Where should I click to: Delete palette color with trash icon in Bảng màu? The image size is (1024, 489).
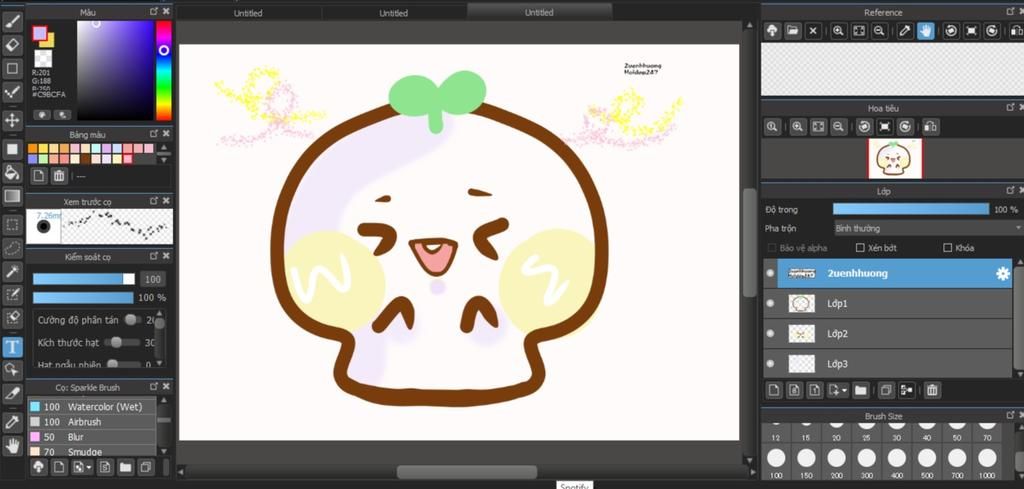click(x=59, y=176)
